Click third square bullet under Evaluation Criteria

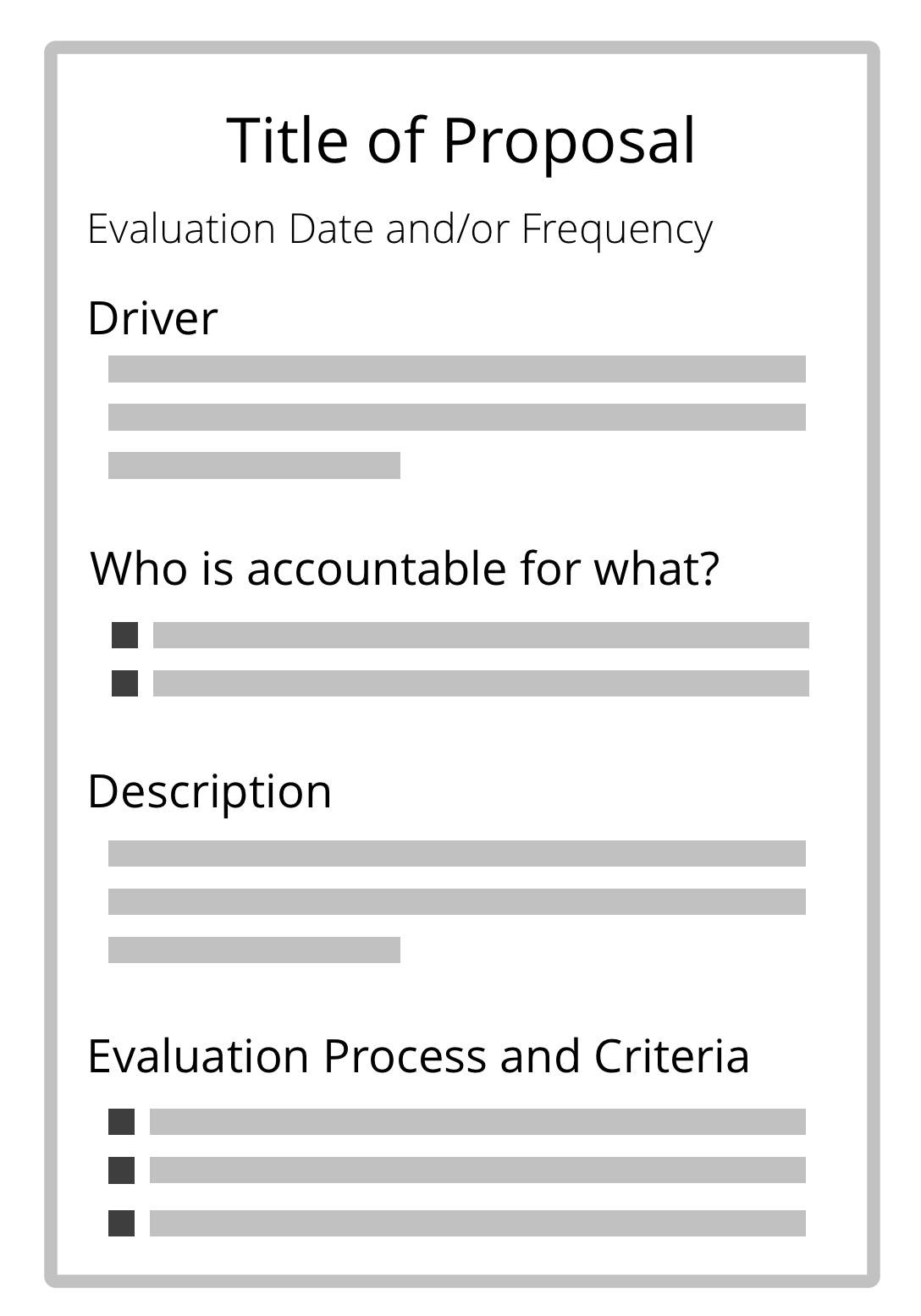121,1223
